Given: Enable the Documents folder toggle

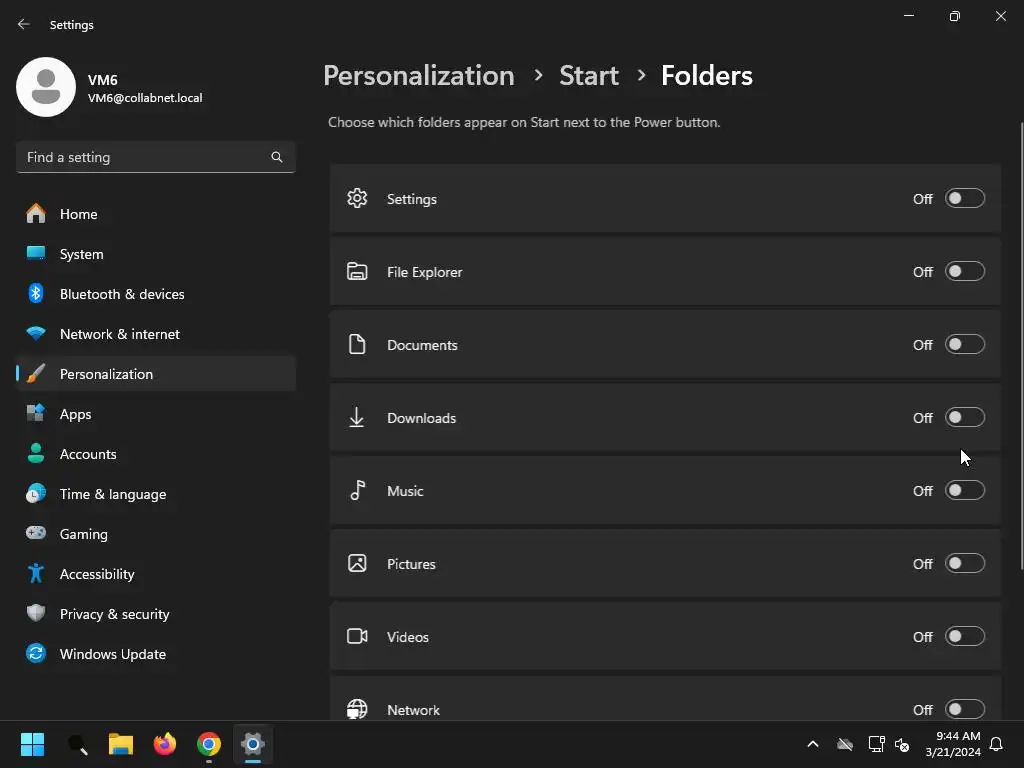Looking at the screenshot, I should pyautogui.click(x=965, y=344).
